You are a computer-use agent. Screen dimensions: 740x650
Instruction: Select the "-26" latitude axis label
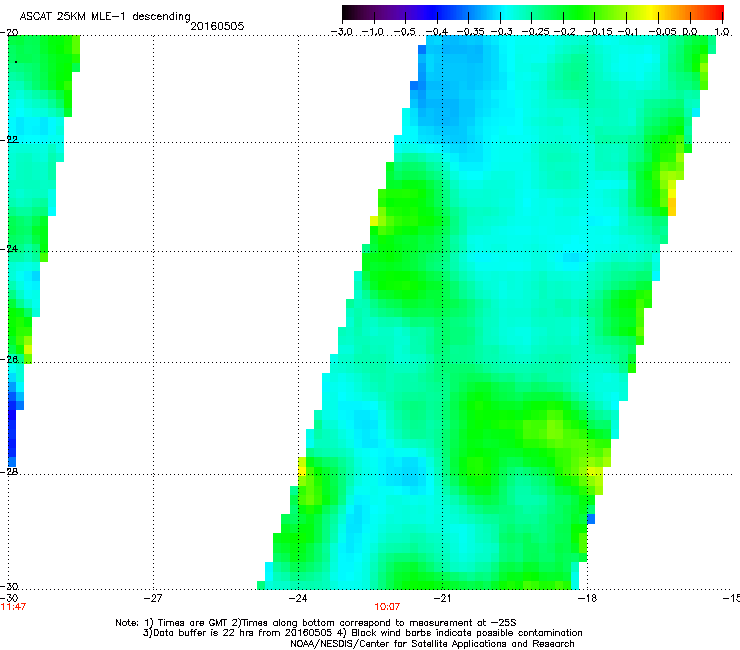(x=9, y=359)
